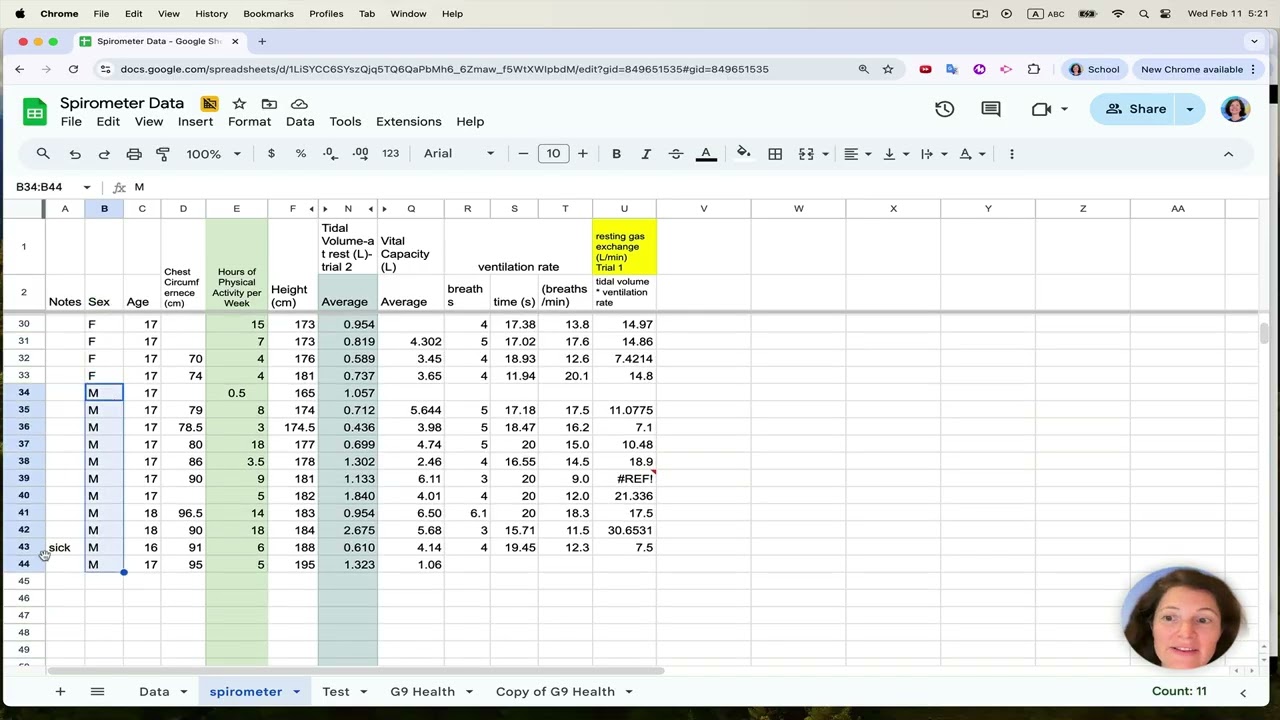This screenshot has height=720, width=1280.
Task: Star the Spirometer Data document
Action: [239, 104]
